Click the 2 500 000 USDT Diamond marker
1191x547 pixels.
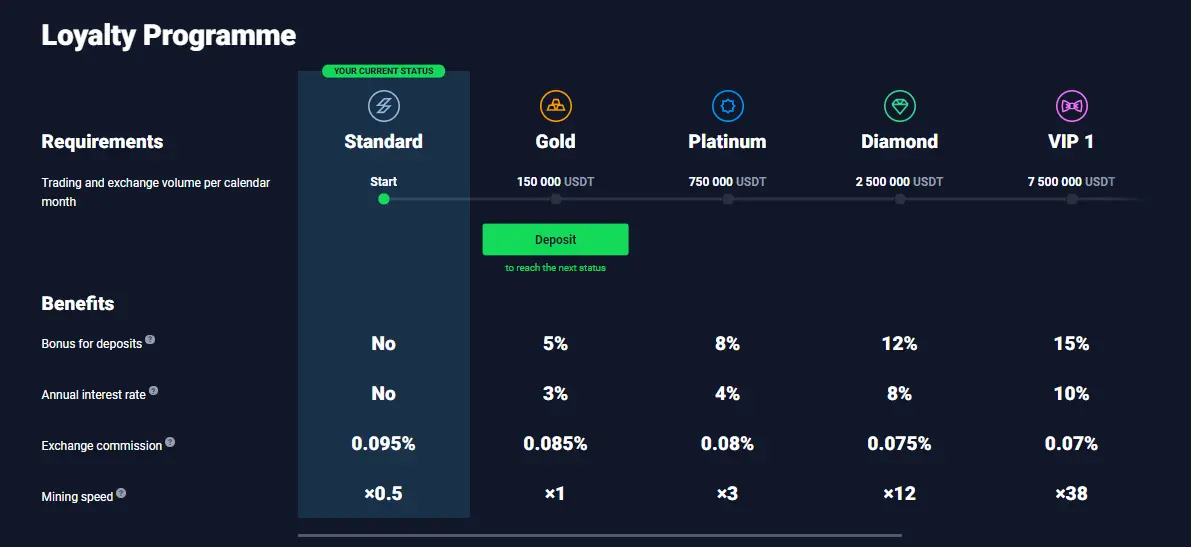coord(900,199)
